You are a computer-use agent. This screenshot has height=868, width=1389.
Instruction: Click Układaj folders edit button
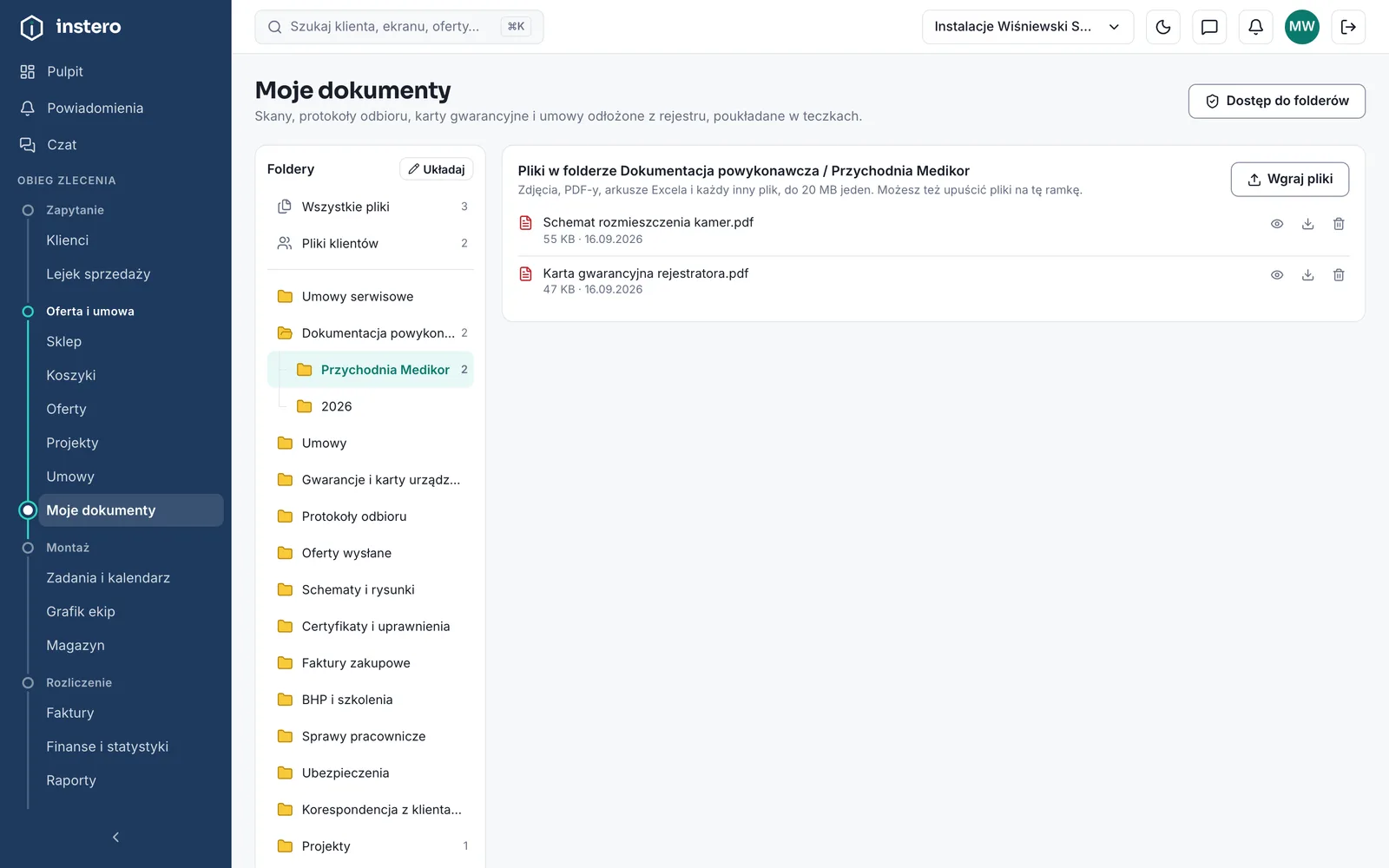click(437, 169)
